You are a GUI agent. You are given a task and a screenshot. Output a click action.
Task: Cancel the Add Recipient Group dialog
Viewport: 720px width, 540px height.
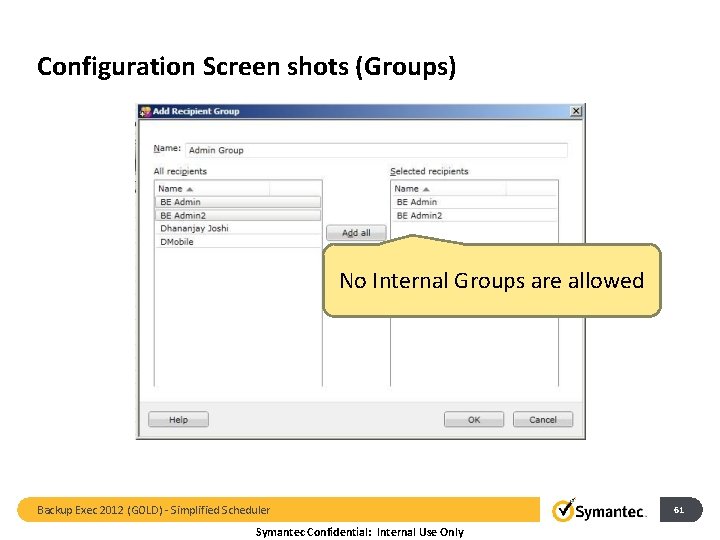click(x=543, y=419)
